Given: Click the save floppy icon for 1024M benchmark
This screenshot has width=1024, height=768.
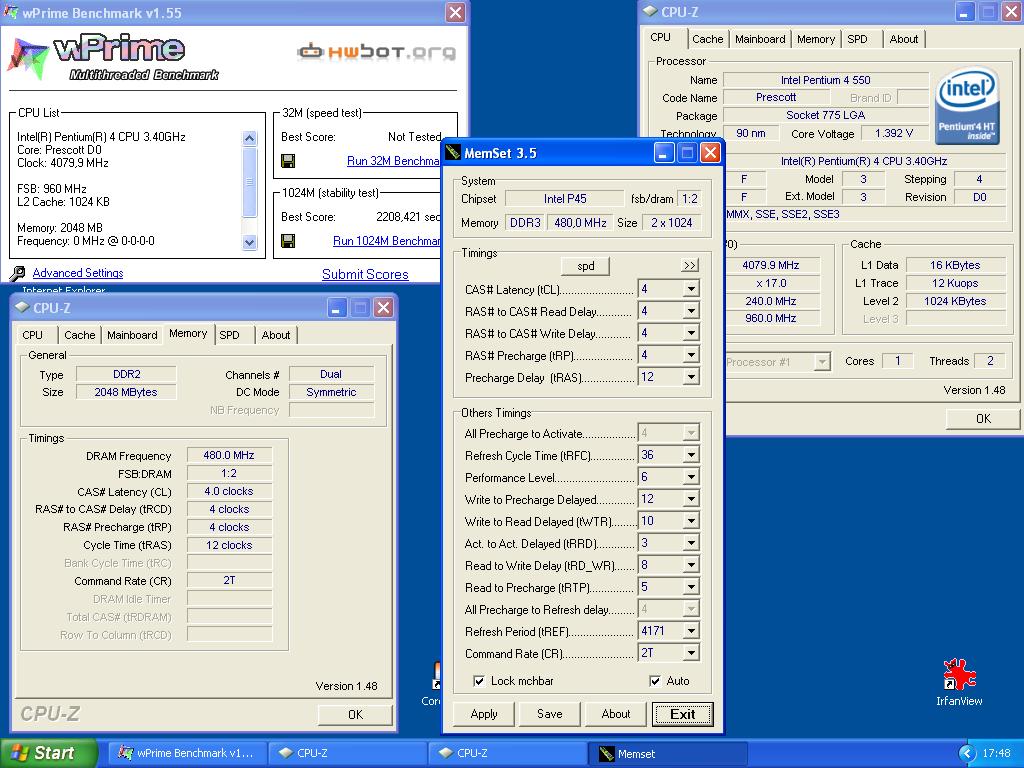Looking at the screenshot, I should pos(288,241).
